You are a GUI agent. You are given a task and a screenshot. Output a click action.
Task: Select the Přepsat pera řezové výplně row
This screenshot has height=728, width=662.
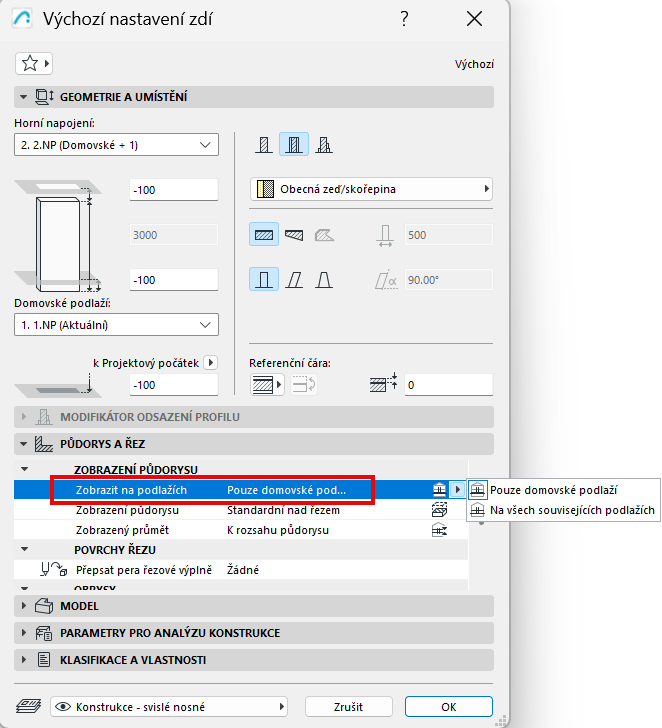pyautogui.click(x=241, y=570)
